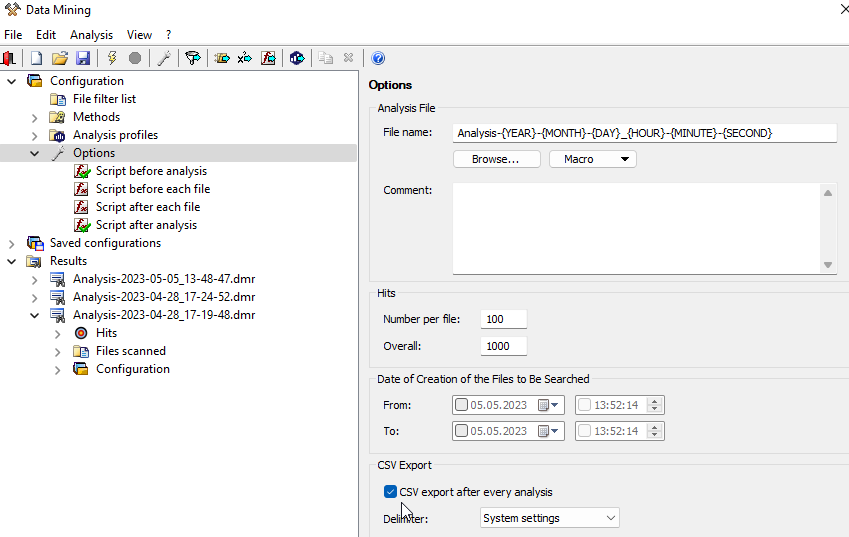
Task: Open the Analysis menu
Action: coord(92,35)
